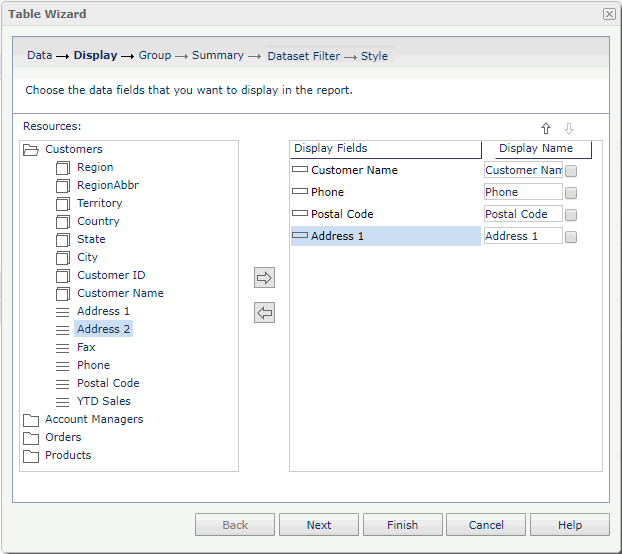Screen dimensions: 622x554
Task: Click the RegionAbbr field icon
Action: click(63, 186)
